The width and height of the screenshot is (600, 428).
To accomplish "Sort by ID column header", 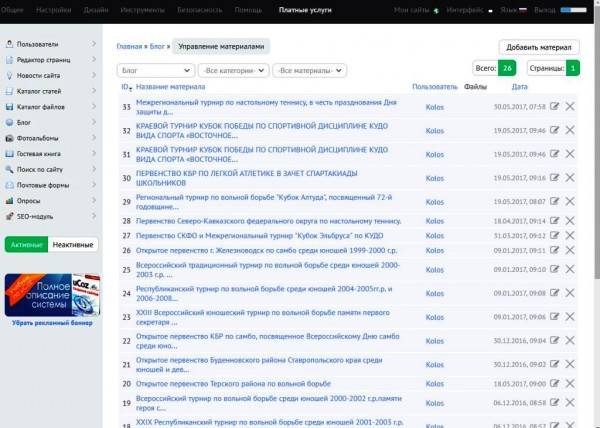I will point(126,87).
